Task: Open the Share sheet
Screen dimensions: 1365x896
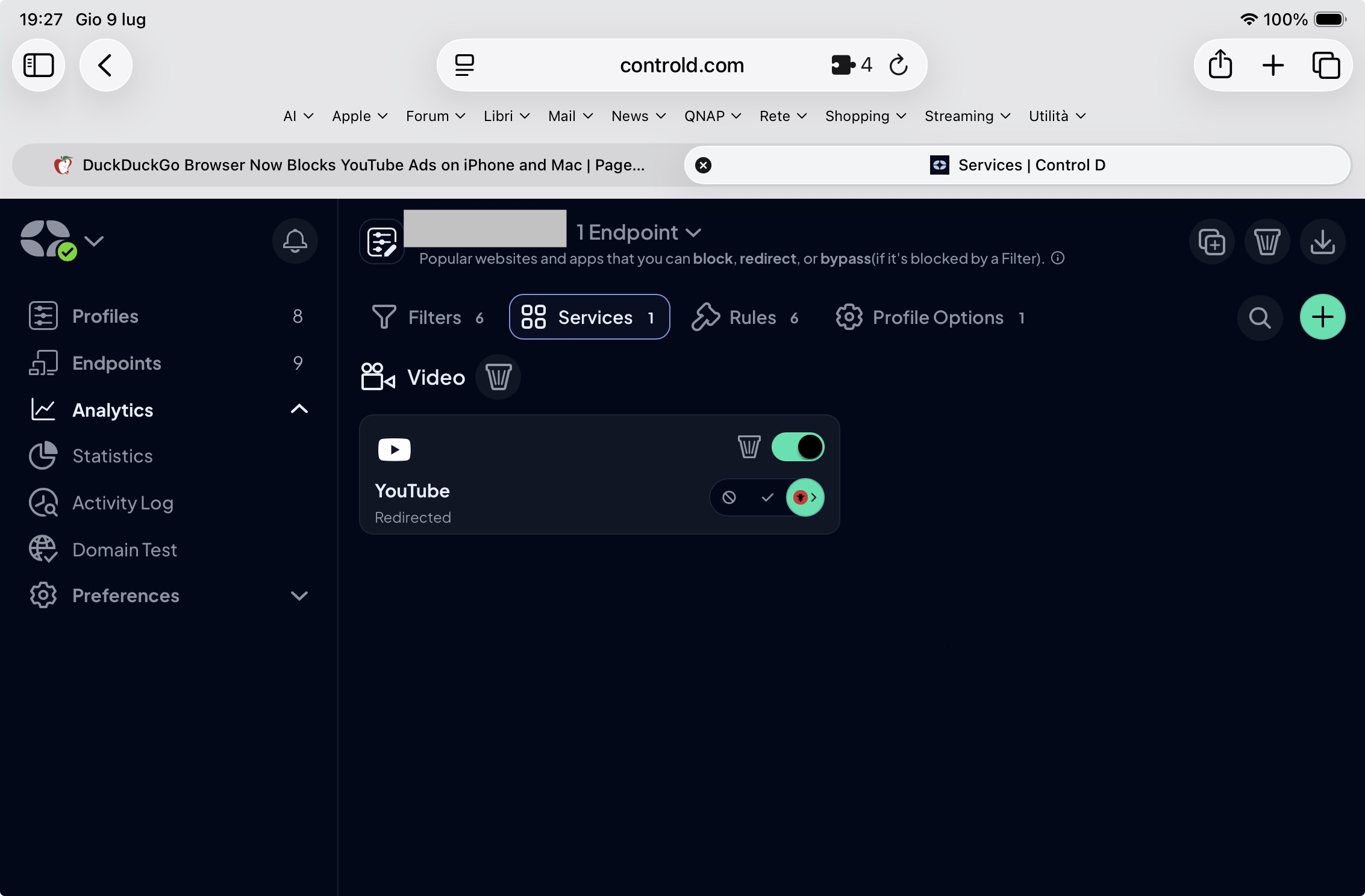Action: tap(1220, 65)
